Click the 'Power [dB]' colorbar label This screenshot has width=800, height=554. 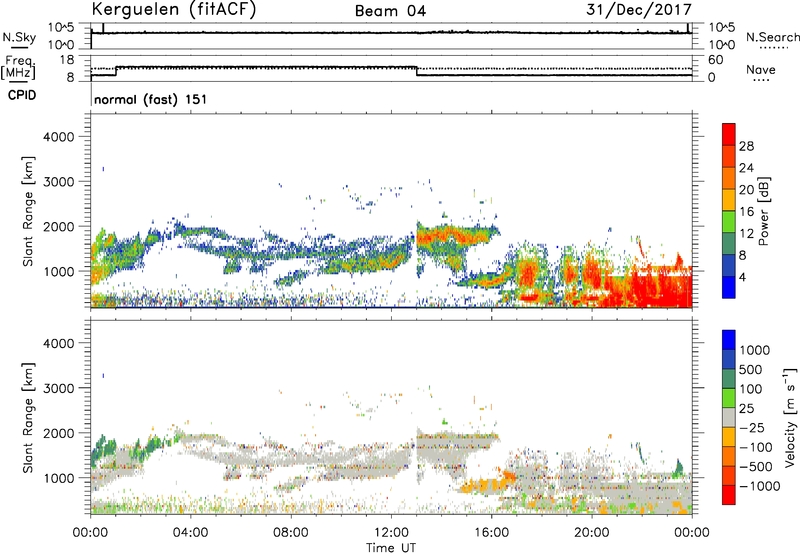[763, 211]
